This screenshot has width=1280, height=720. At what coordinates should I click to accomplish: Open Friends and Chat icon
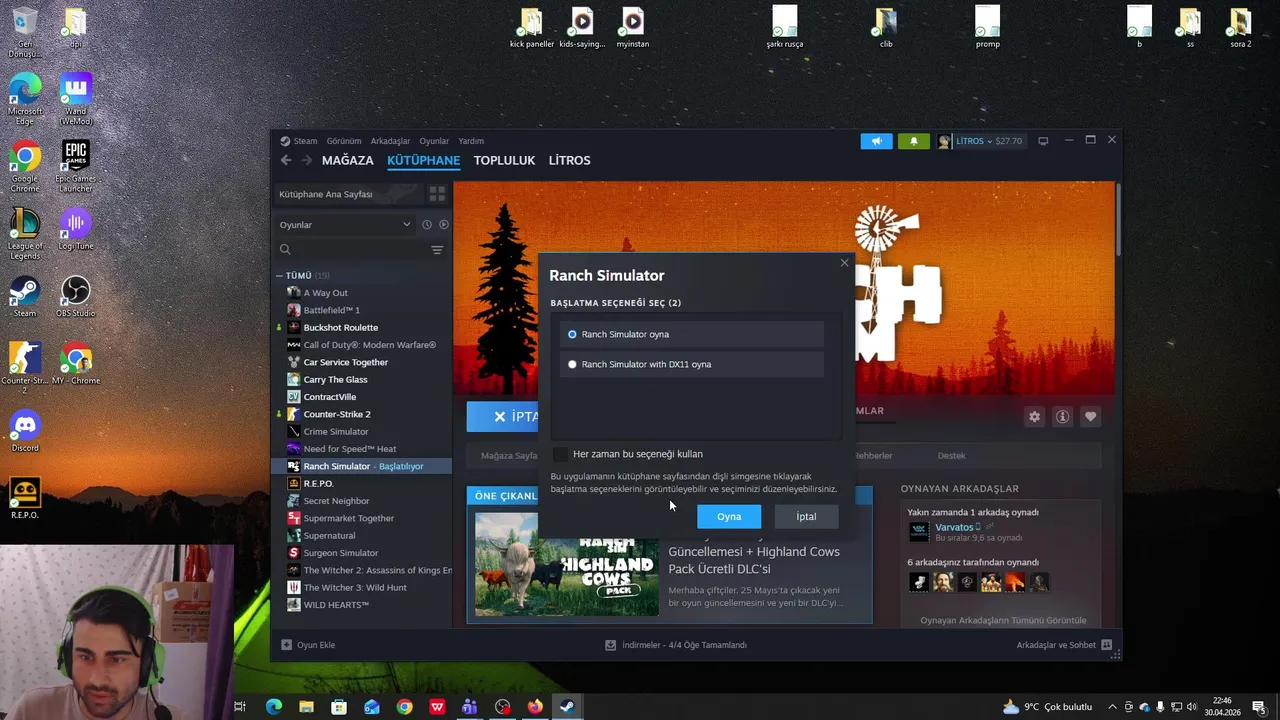click(x=1107, y=645)
